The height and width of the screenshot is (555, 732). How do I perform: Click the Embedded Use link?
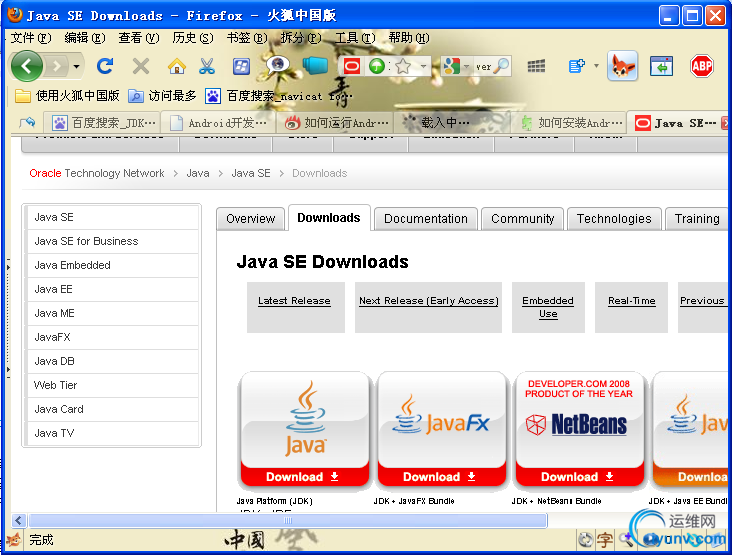coord(548,307)
